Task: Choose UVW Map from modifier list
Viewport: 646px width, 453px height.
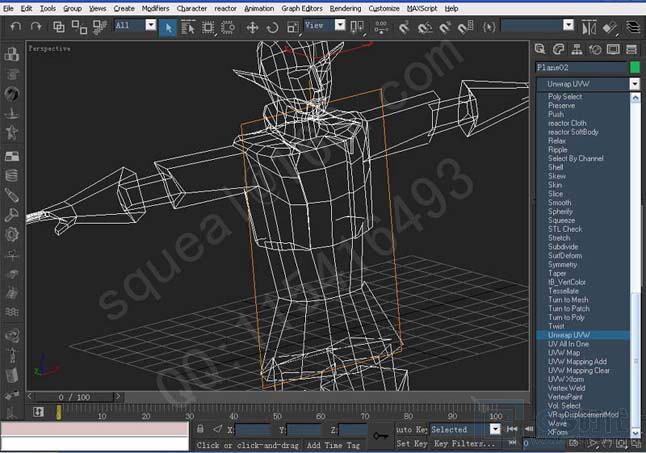Action: click(x=564, y=353)
